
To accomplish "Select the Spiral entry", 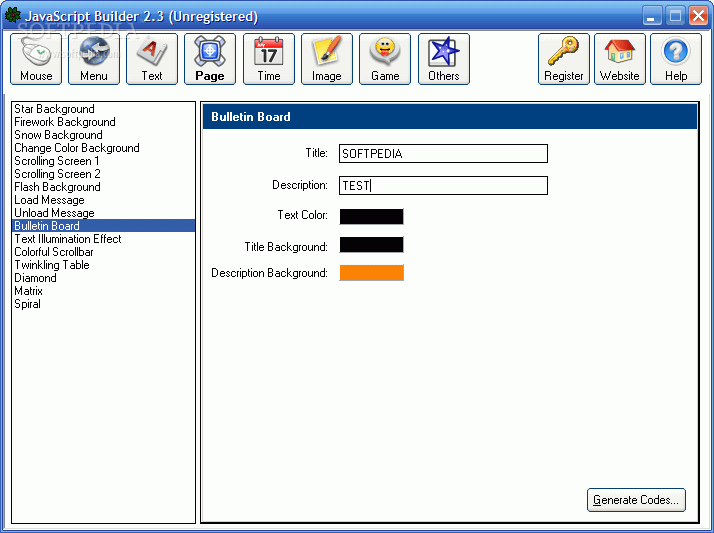I will (x=103, y=304).
